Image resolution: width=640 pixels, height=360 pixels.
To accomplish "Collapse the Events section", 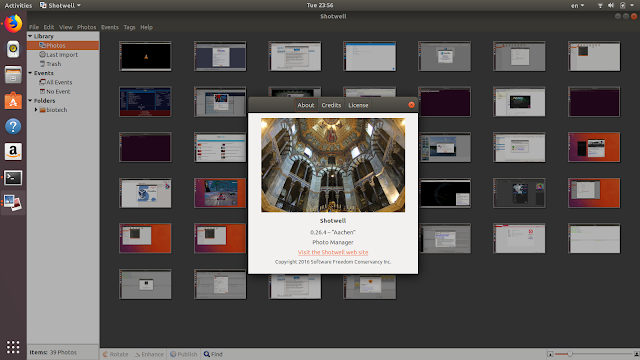I will (x=30, y=73).
